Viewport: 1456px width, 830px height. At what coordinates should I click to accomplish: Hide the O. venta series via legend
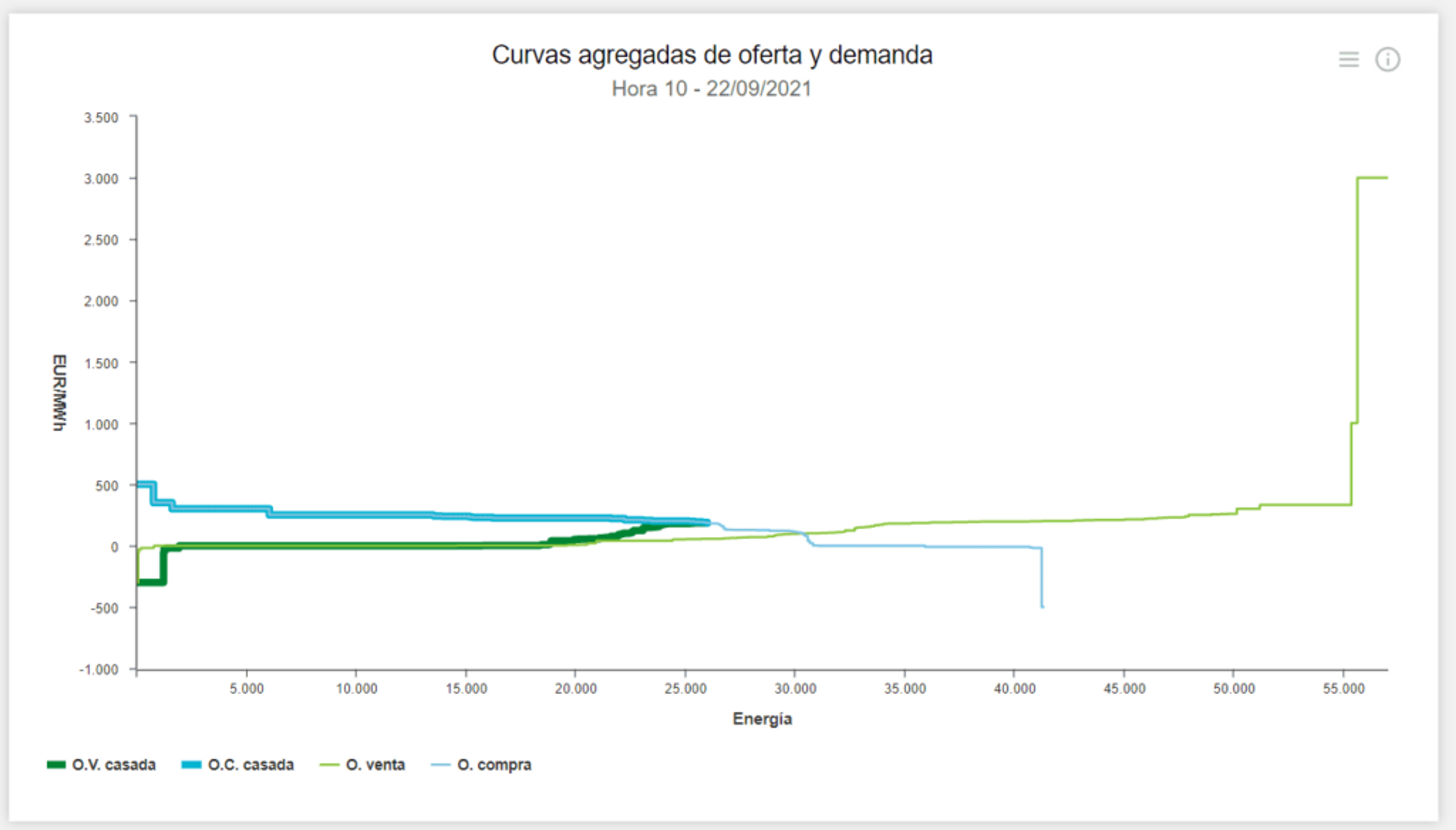(375, 765)
